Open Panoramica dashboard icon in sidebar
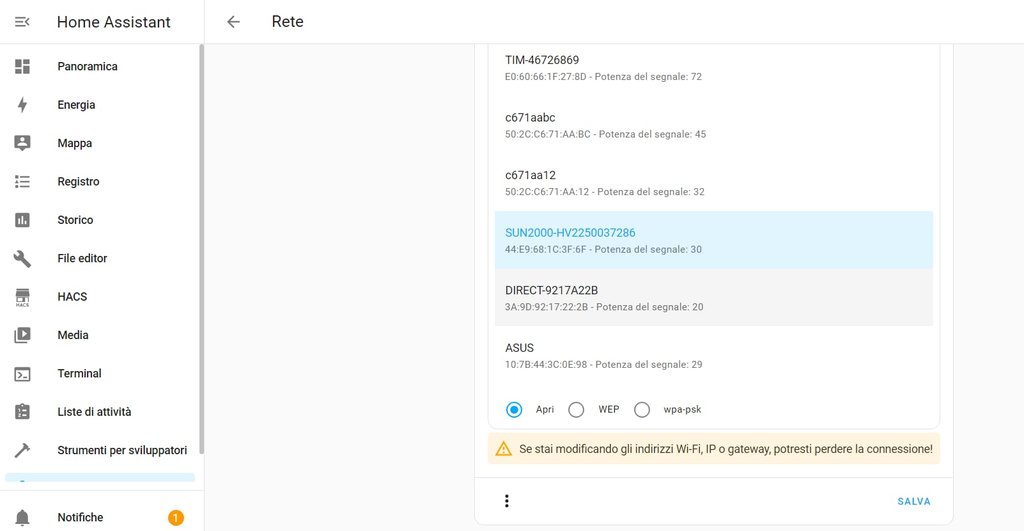Image resolution: width=1024 pixels, height=531 pixels. (22, 66)
